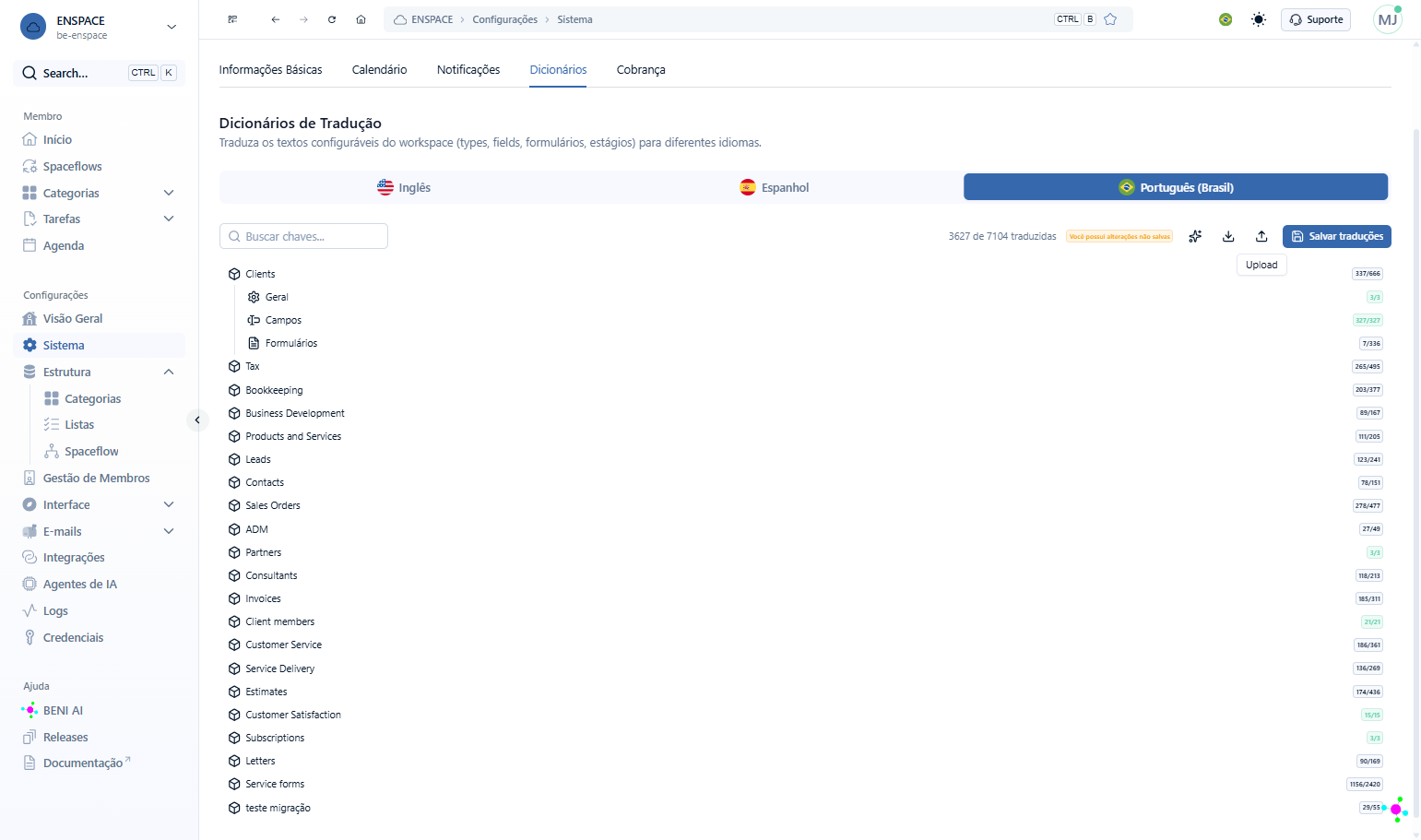
Task: Expand the E-mails sidebar menu
Action: pos(169,531)
